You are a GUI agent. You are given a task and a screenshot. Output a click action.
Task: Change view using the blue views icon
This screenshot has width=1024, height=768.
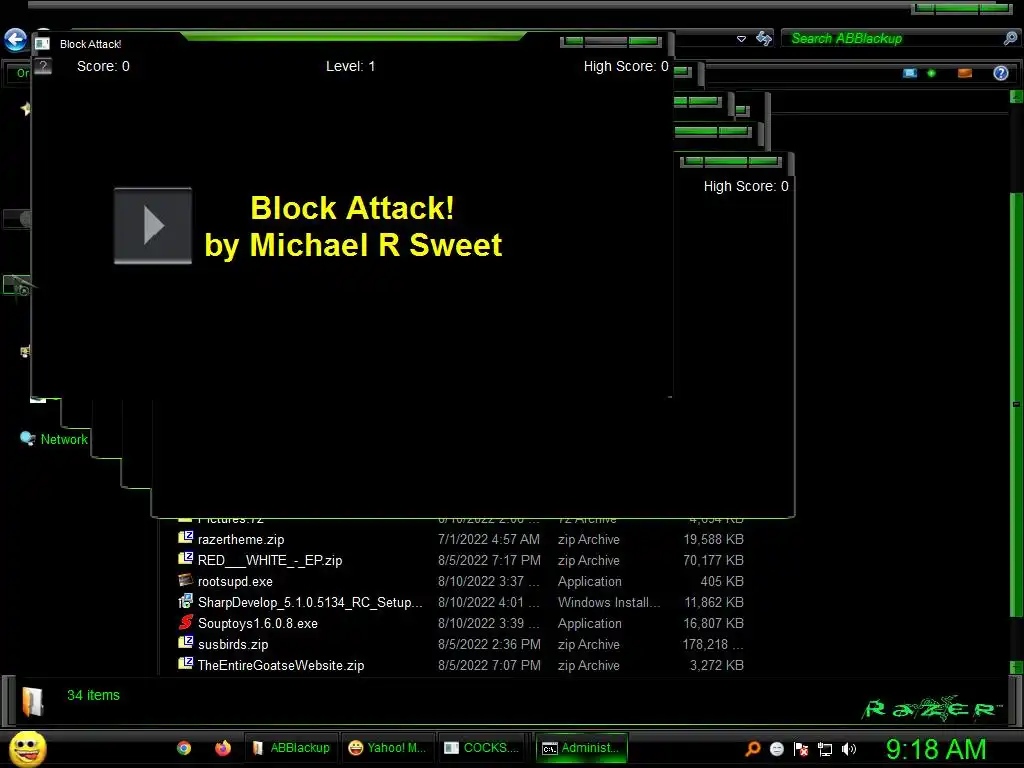910,73
